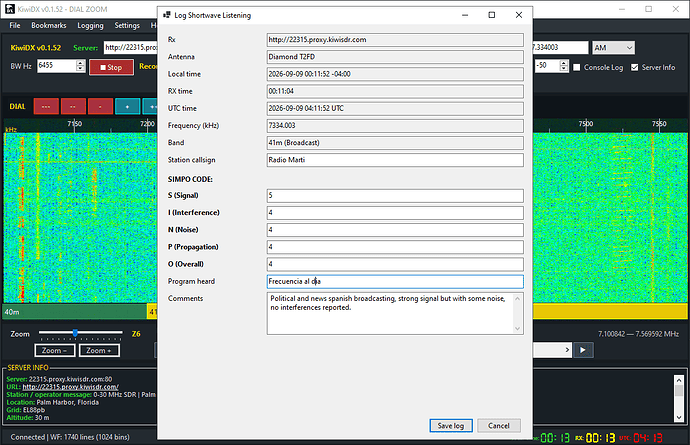Screen dimensions: 690x445
Task: Click the 'Location: Palm Harbor, Florida' text
Action: pyautogui.click(x=52, y=402)
